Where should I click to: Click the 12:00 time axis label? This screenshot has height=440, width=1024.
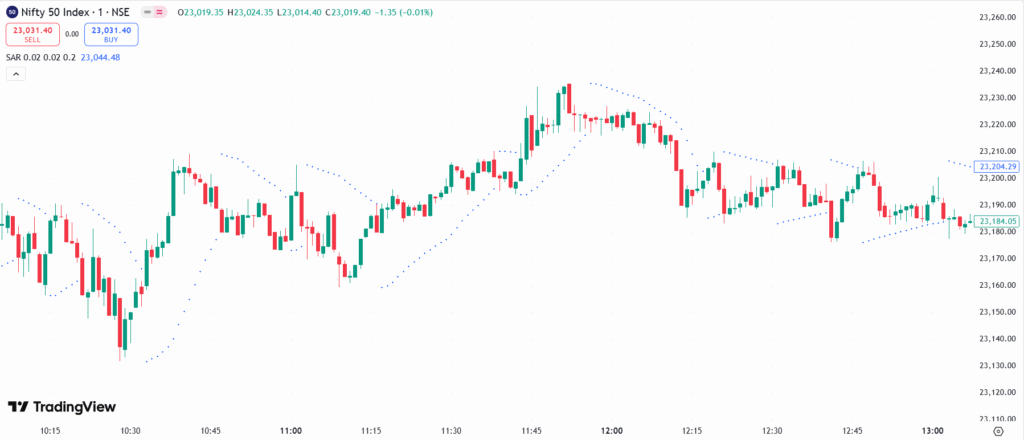pos(612,430)
